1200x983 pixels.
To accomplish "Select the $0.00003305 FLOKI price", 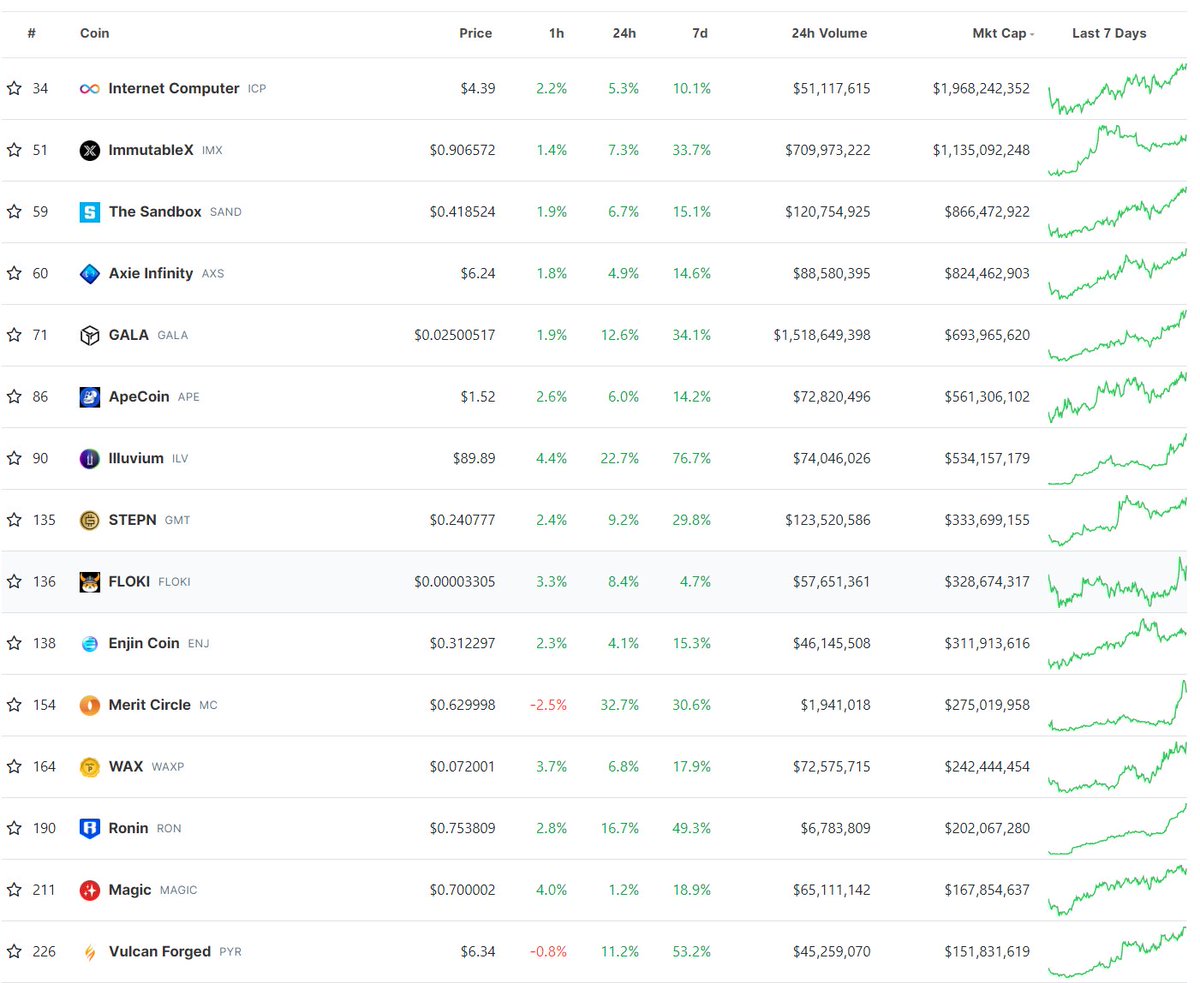I will pyautogui.click(x=454, y=582).
